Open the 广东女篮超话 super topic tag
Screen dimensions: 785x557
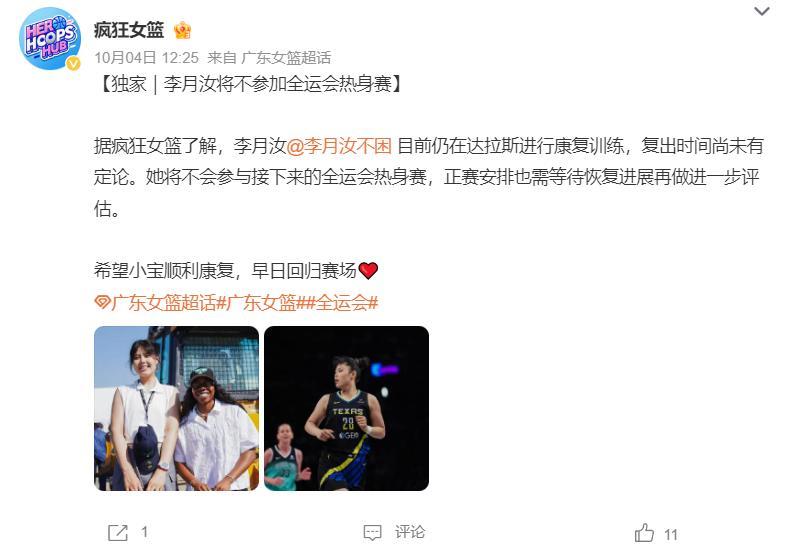click(x=163, y=302)
